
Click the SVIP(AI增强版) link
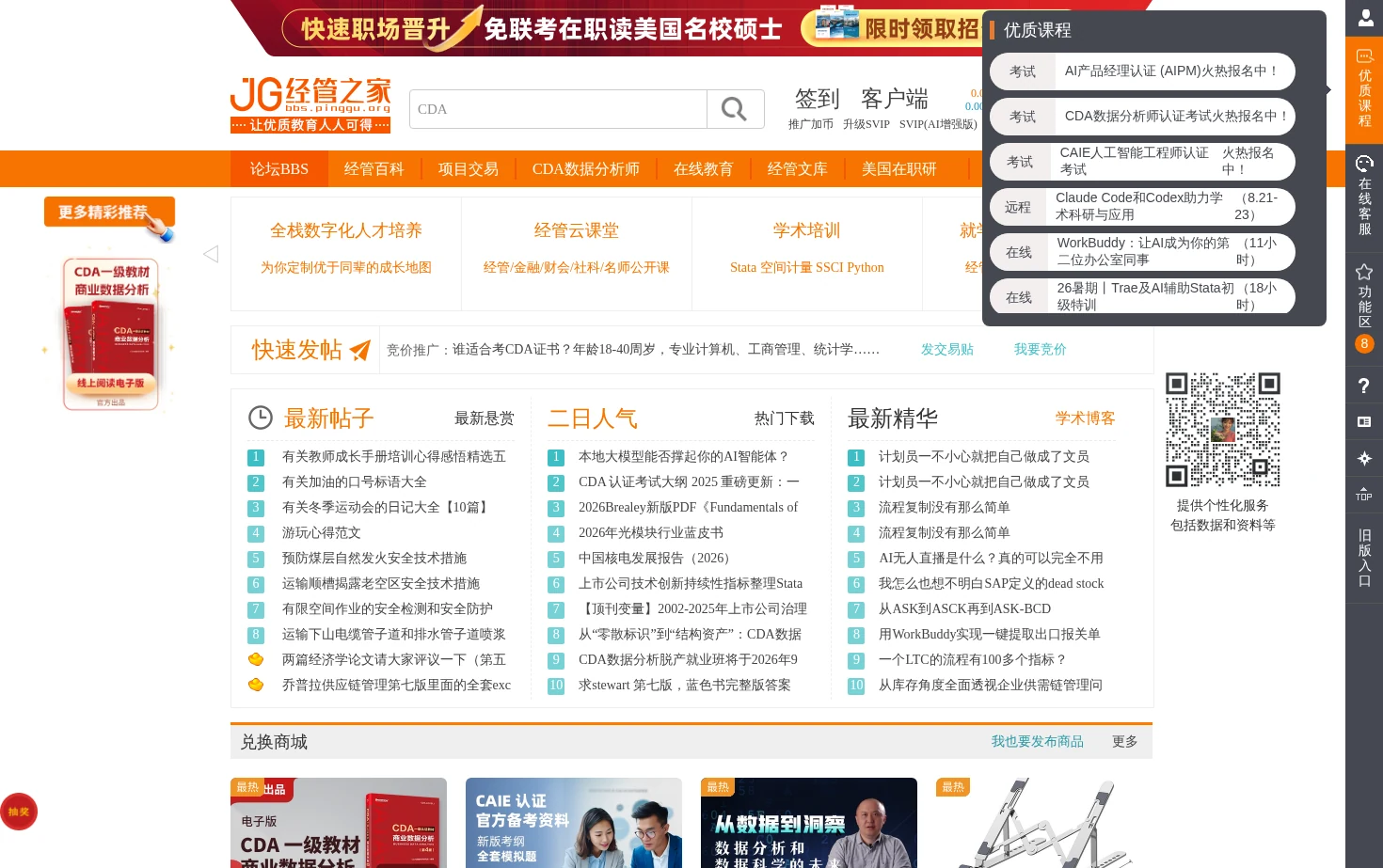click(938, 124)
